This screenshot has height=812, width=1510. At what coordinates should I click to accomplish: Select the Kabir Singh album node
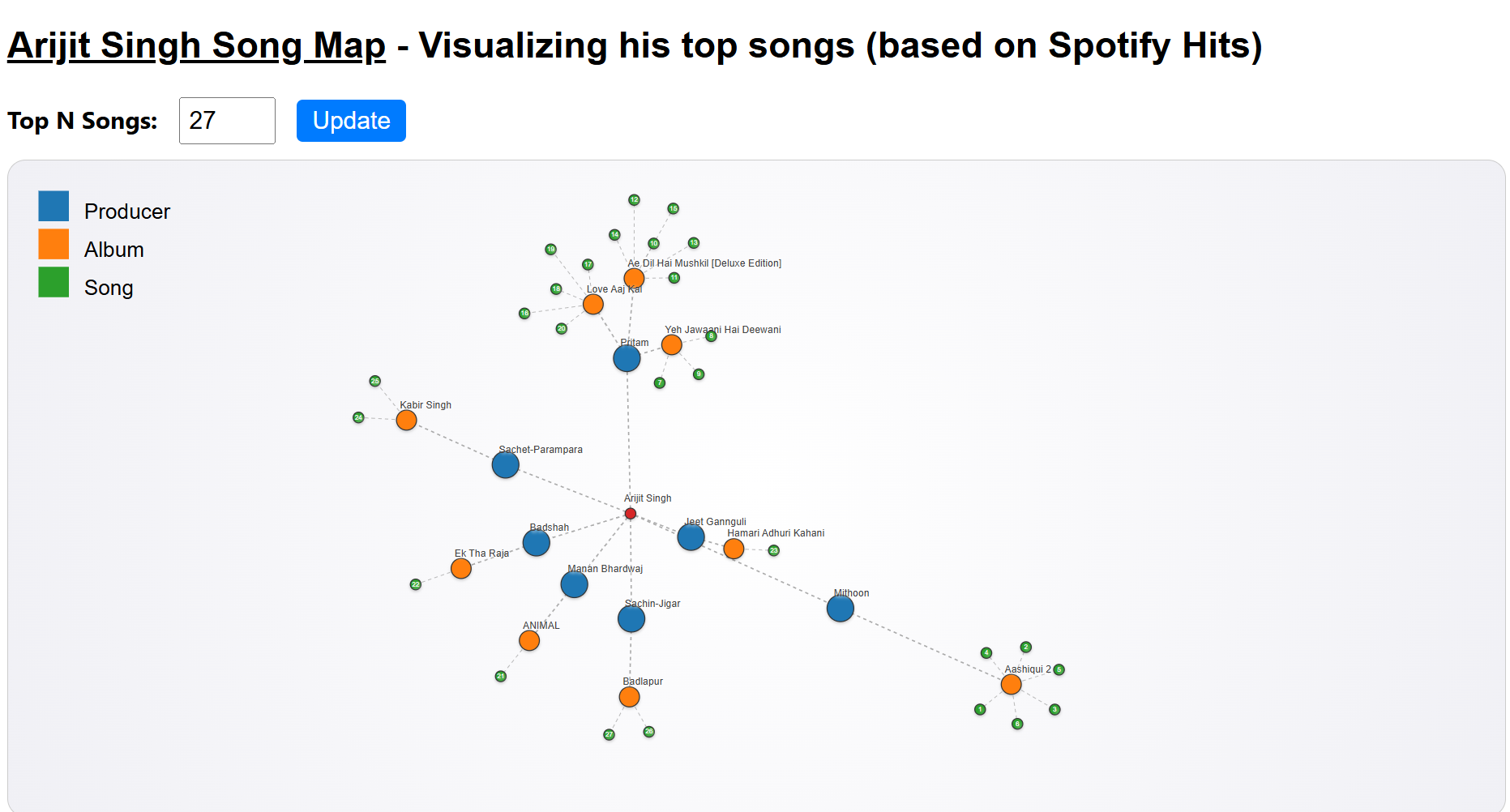(406, 421)
